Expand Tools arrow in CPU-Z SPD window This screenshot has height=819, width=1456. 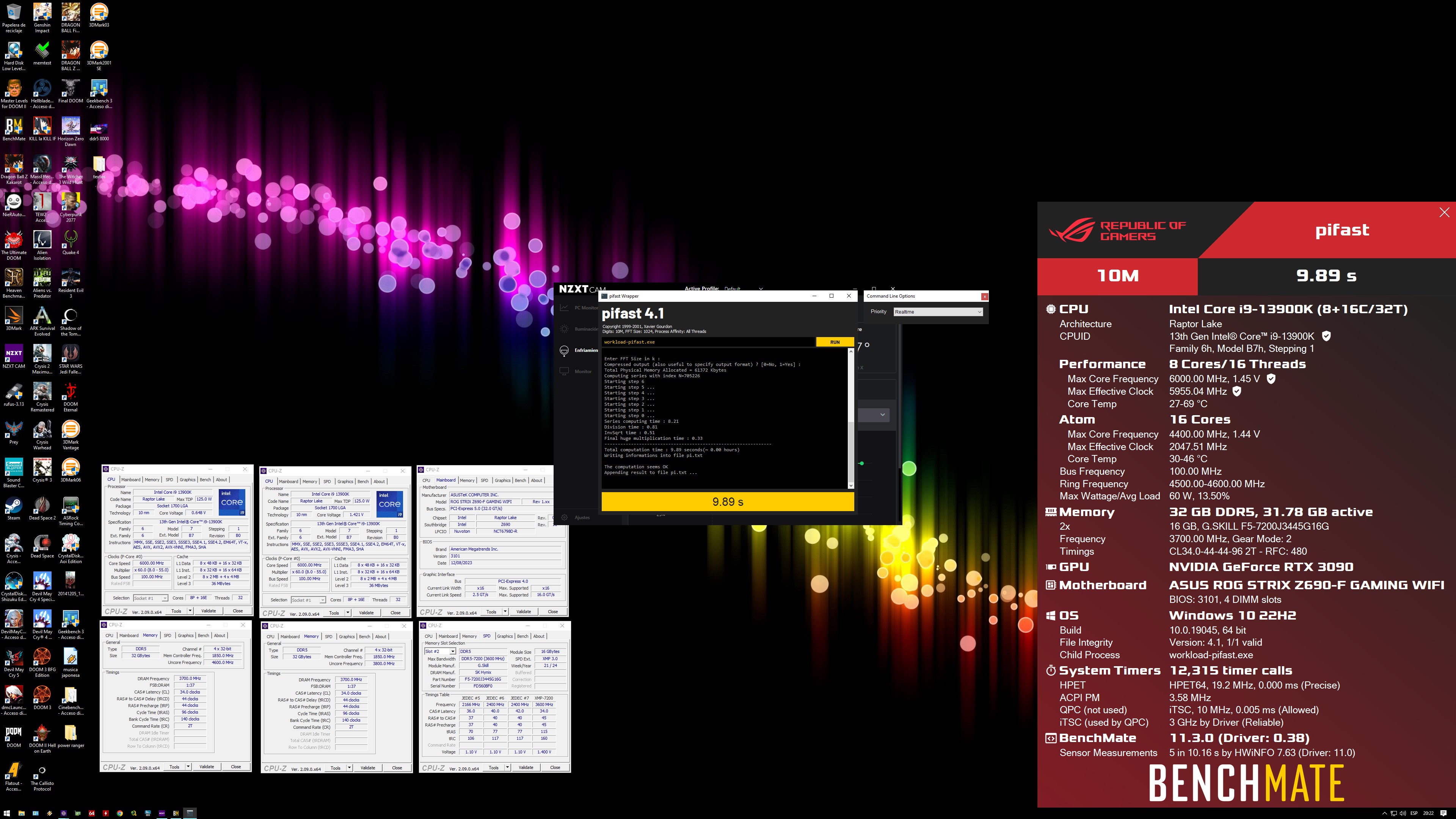508,767
